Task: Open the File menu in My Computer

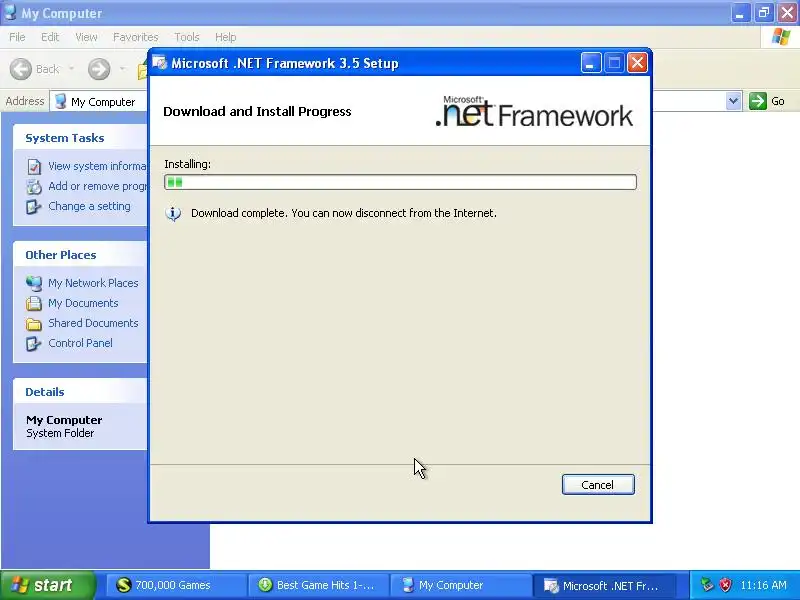Action: click(x=17, y=37)
